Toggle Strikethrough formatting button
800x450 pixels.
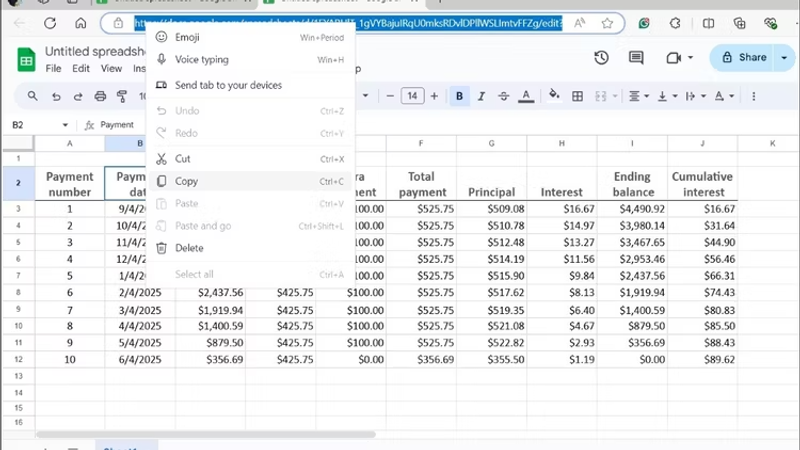[505, 96]
